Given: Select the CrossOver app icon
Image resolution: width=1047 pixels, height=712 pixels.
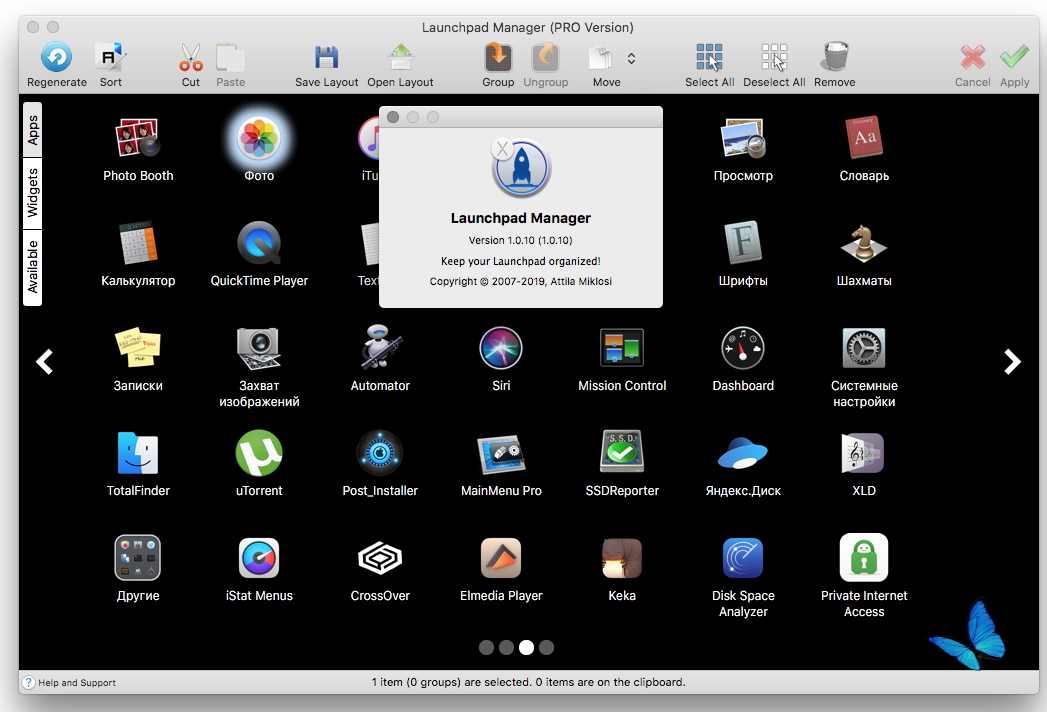Looking at the screenshot, I should point(380,558).
